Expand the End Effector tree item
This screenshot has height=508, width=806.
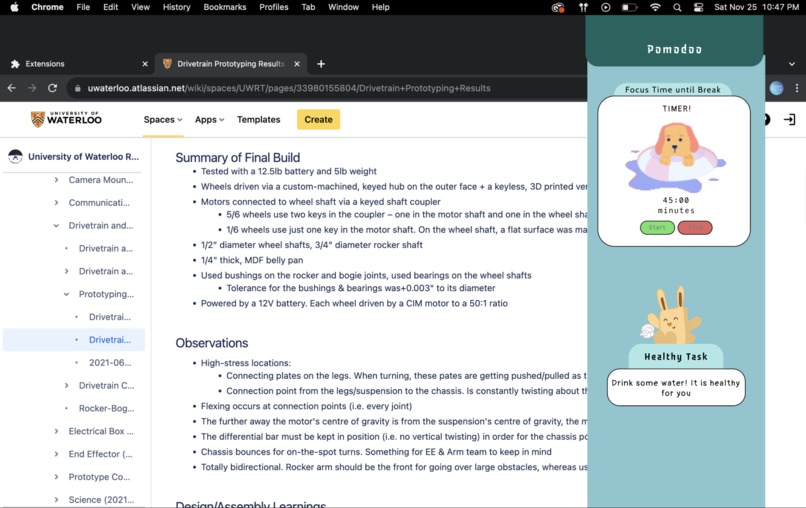pos(56,454)
